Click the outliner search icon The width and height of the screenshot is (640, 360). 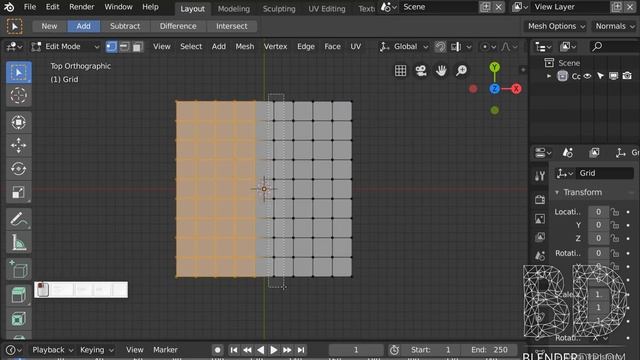597,47
